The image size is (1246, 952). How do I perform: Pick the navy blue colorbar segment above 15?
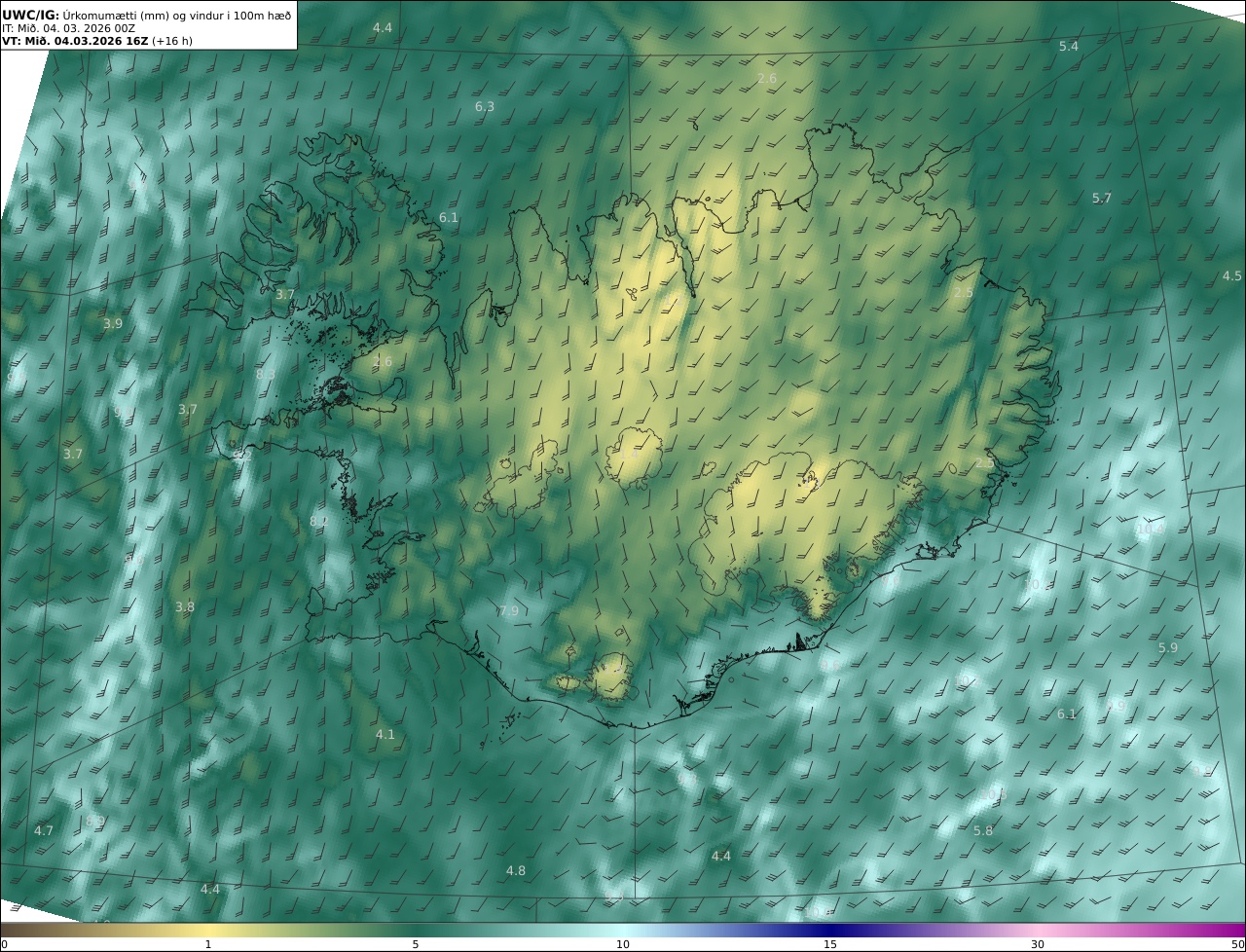830,930
